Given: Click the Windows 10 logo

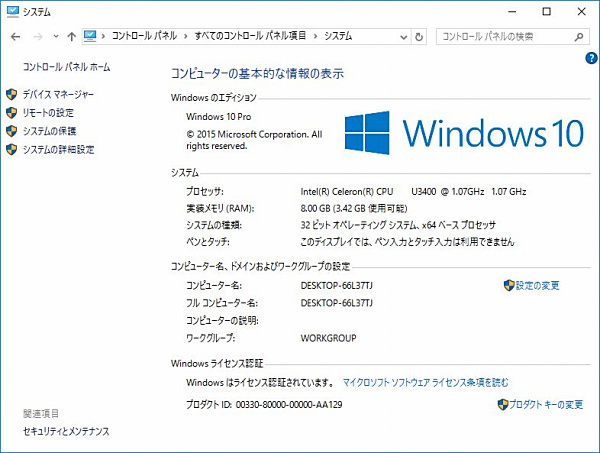Looking at the screenshot, I should coord(464,133).
